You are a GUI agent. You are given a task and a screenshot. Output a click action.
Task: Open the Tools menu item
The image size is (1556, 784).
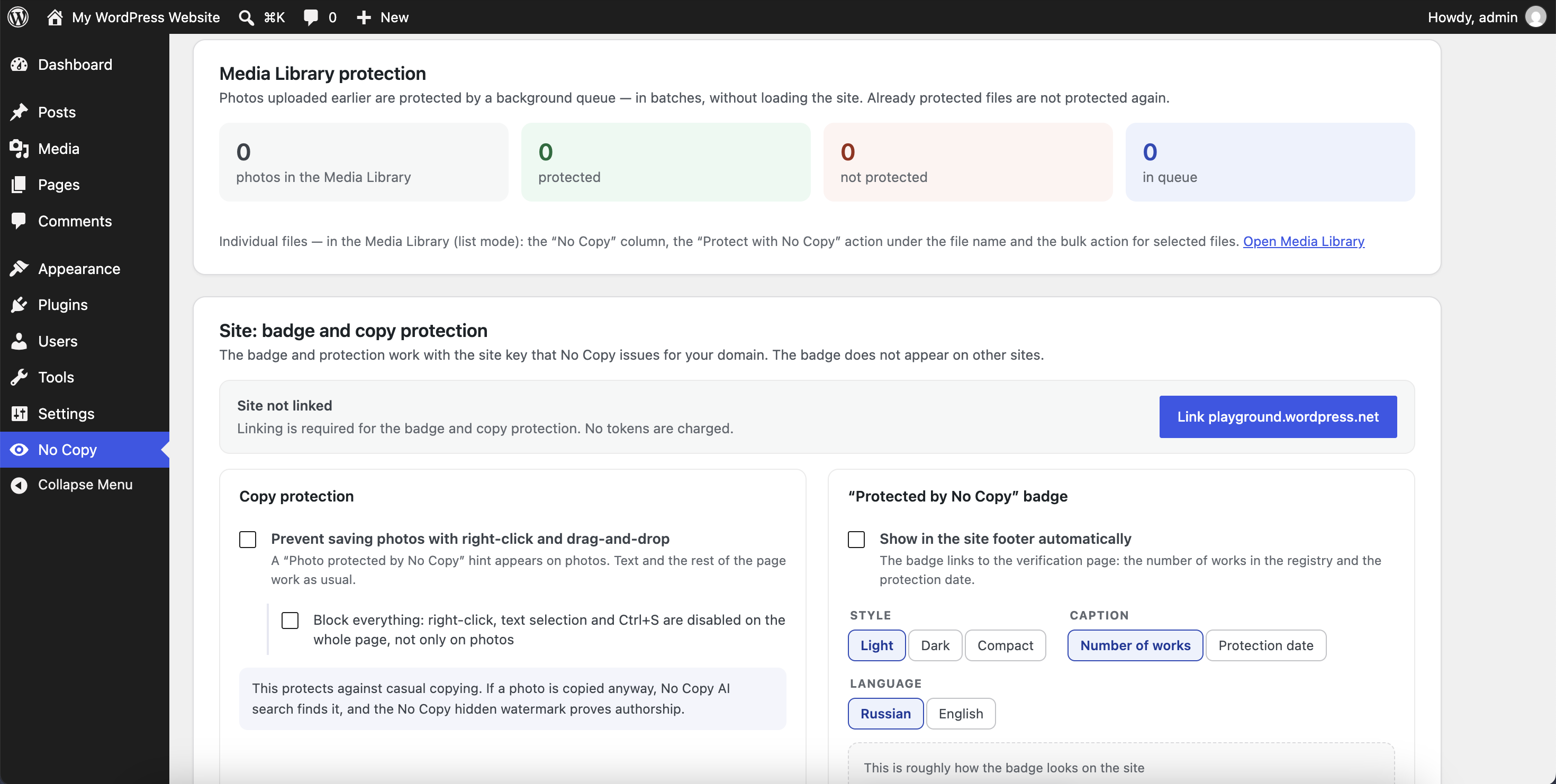click(85, 377)
